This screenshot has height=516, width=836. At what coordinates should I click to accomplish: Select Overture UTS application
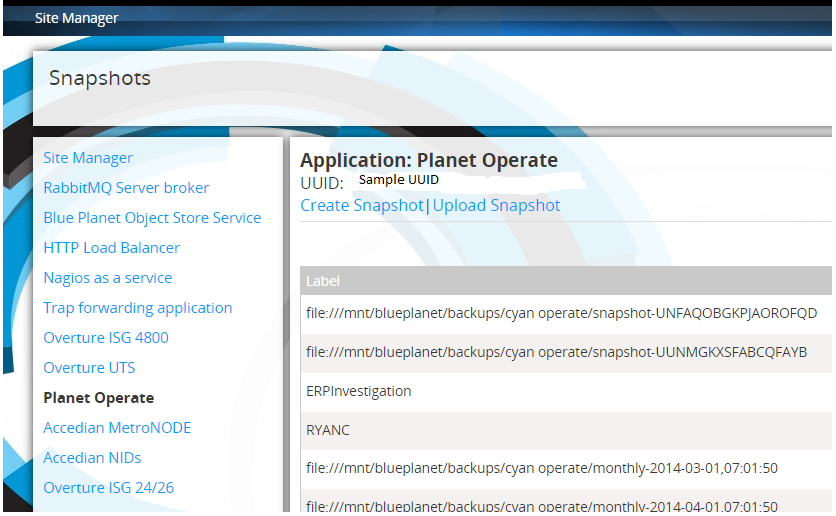[x=89, y=368]
